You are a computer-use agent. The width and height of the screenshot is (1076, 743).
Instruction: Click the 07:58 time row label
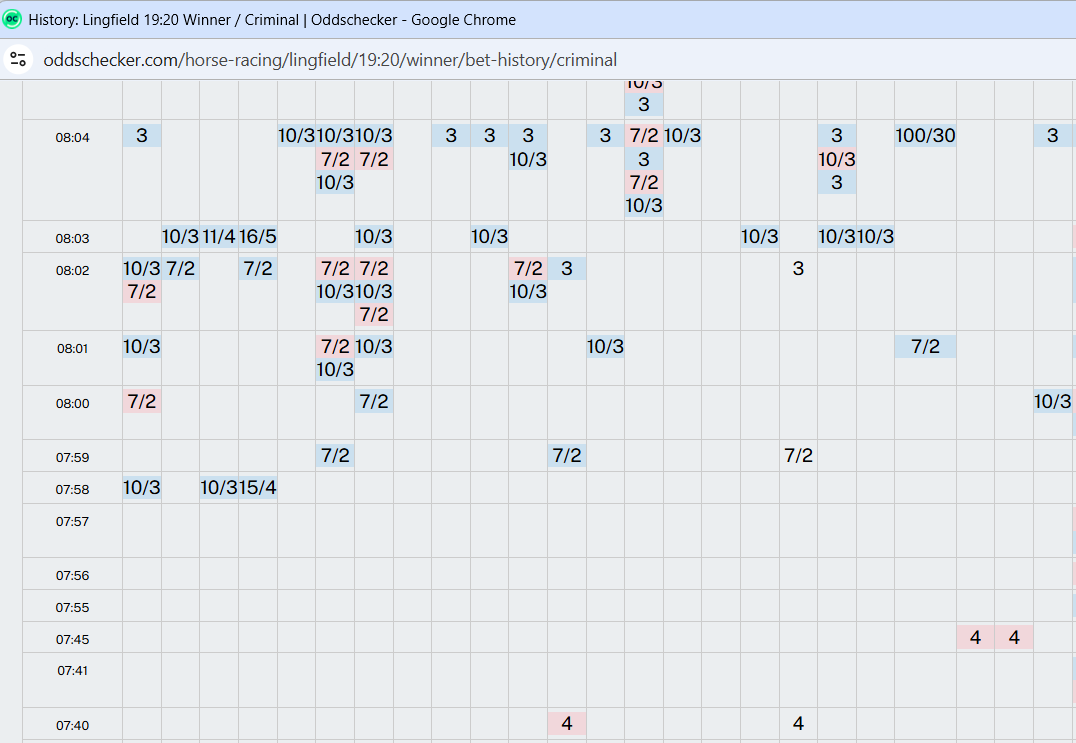coord(73,489)
